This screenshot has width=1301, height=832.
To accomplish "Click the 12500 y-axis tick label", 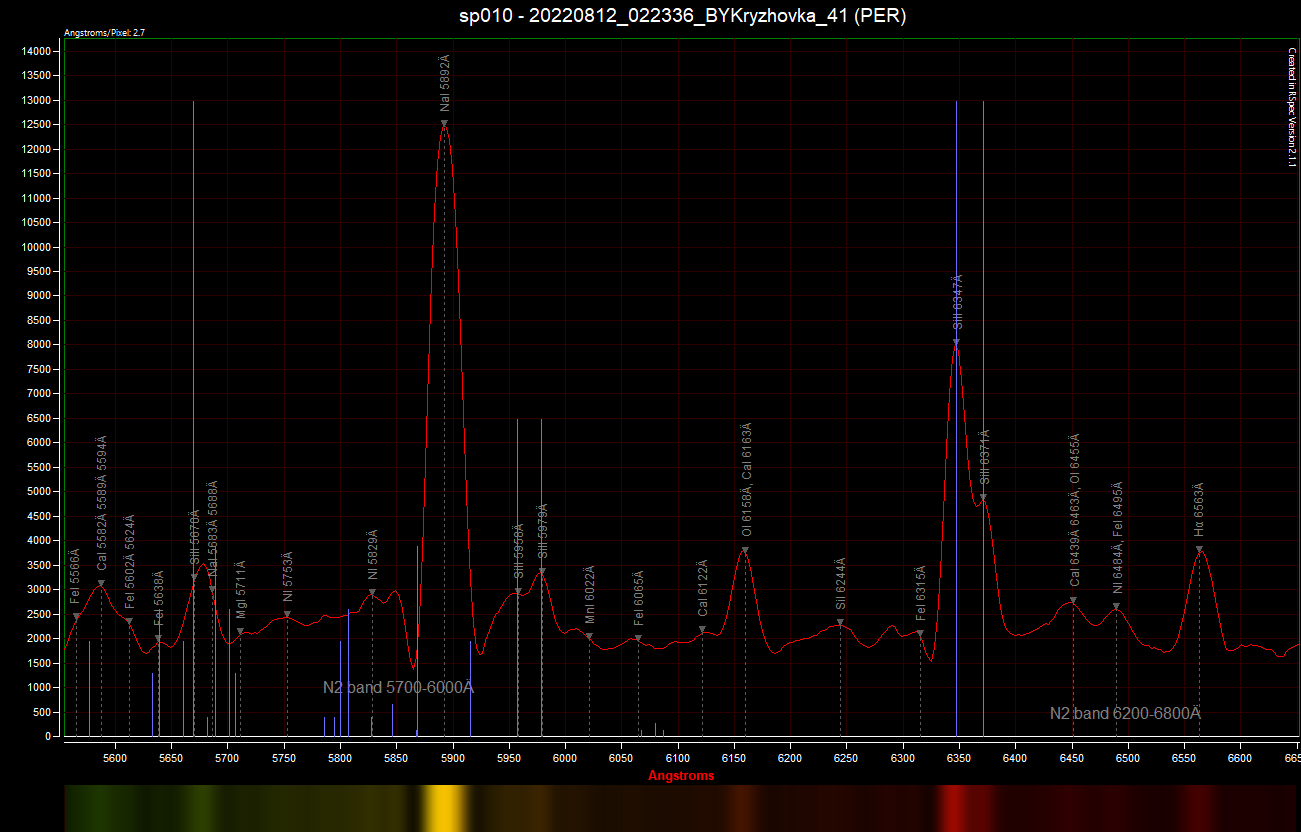I will point(37,125).
